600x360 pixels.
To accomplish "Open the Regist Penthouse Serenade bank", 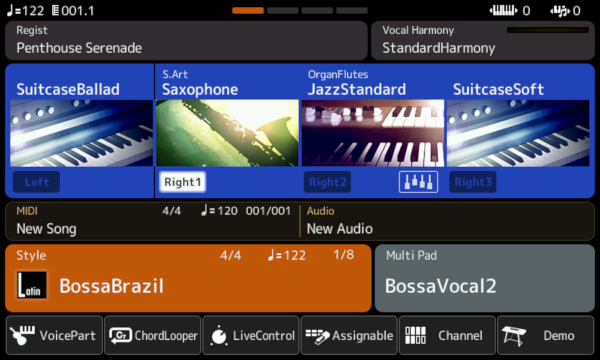I will [x=186, y=41].
